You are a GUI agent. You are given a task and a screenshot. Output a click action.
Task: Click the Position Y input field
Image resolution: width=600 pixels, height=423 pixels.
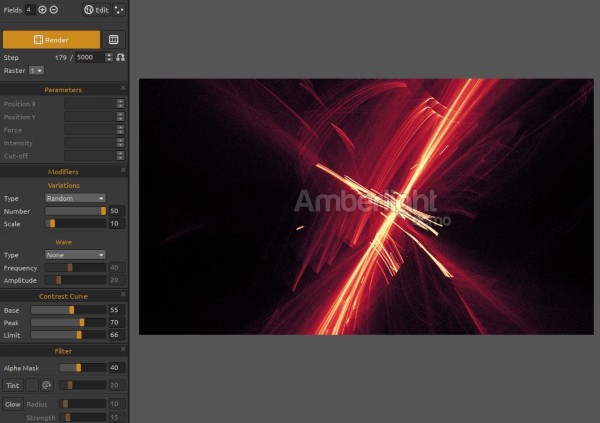pyautogui.click(x=90, y=117)
